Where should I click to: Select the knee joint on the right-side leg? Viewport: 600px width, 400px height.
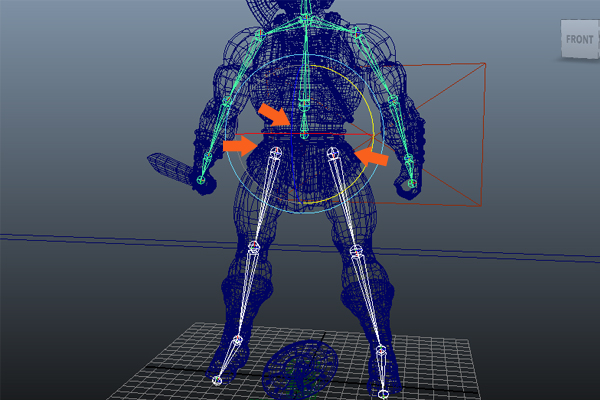356,251
